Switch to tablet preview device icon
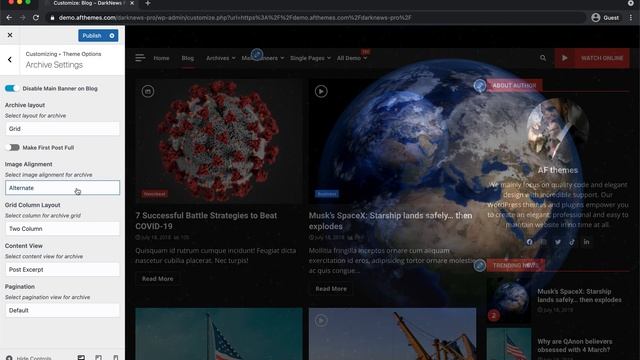The width and height of the screenshot is (640, 360). [98, 358]
